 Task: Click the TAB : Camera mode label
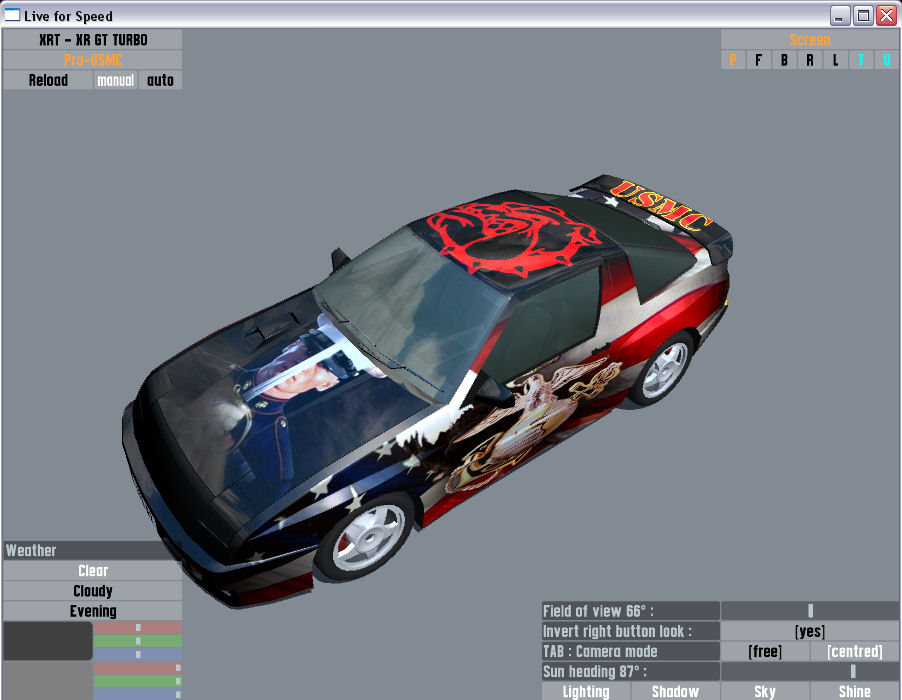click(630, 651)
